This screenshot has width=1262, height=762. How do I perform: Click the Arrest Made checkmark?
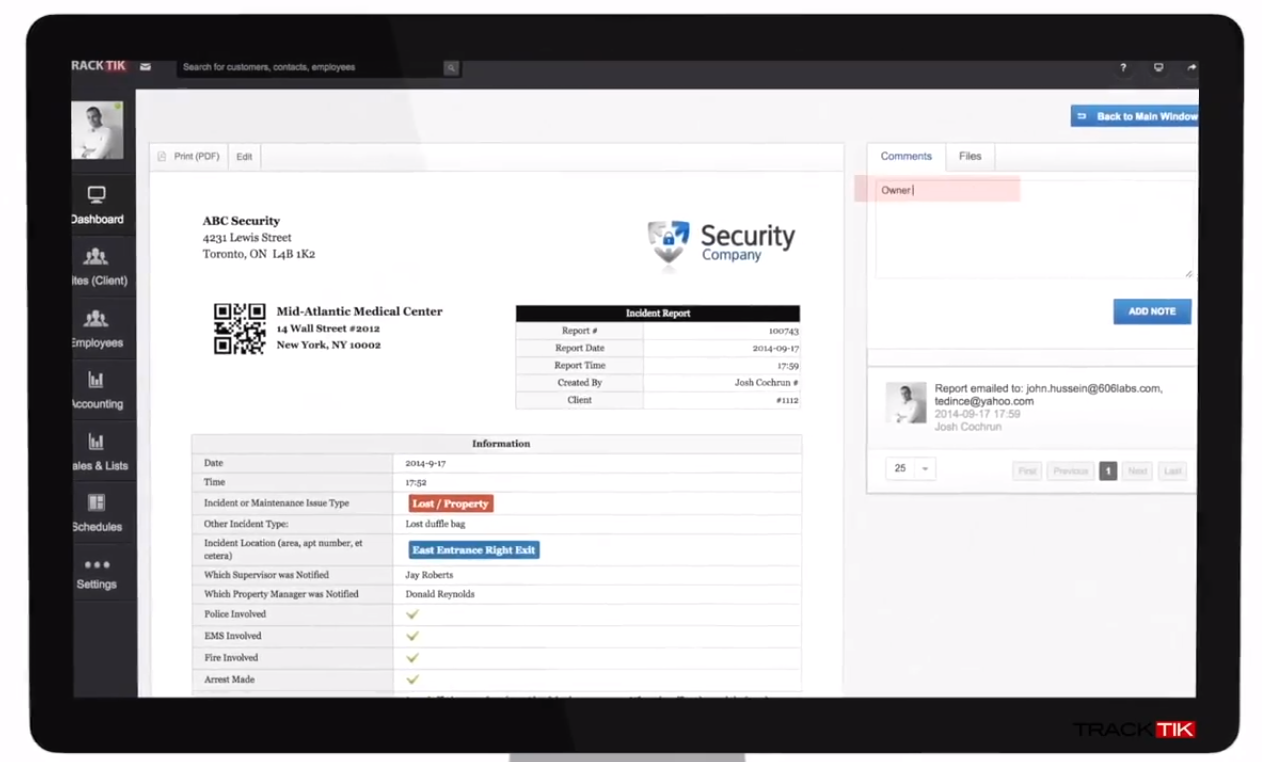[x=412, y=679]
